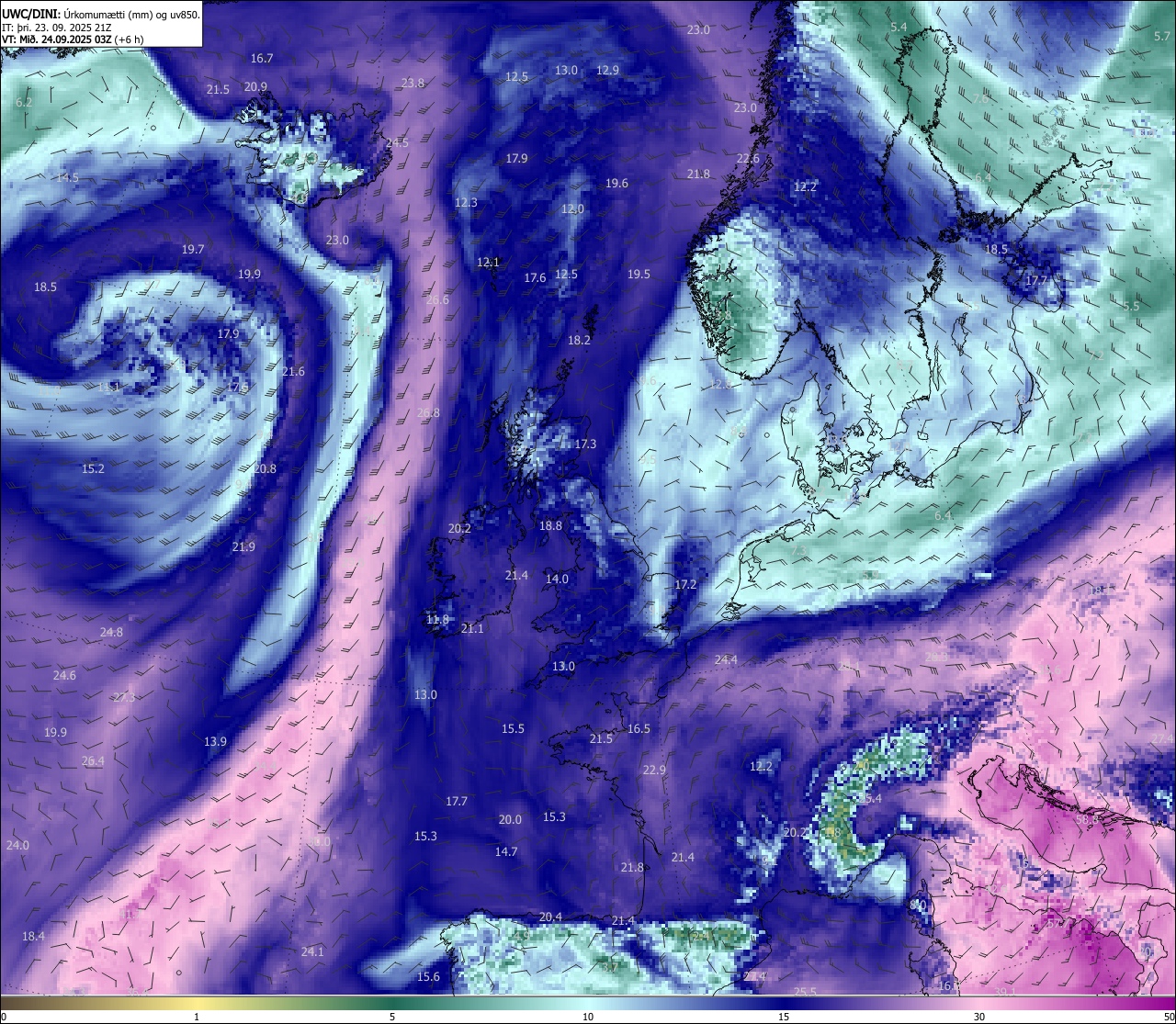
Task: Click the value 21.9 on the map
Action: pos(243,547)
